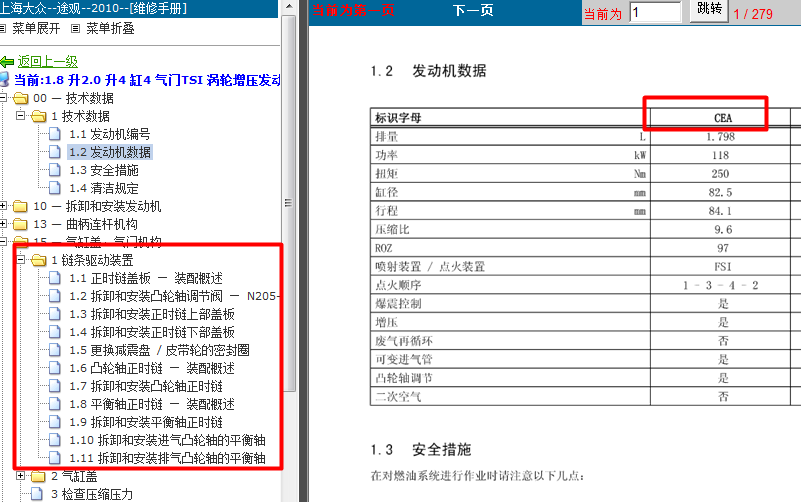Expand 10 — 拆卸和安装发动机 node
Viewport: 801px width, 502px height.
click(3, 205)
